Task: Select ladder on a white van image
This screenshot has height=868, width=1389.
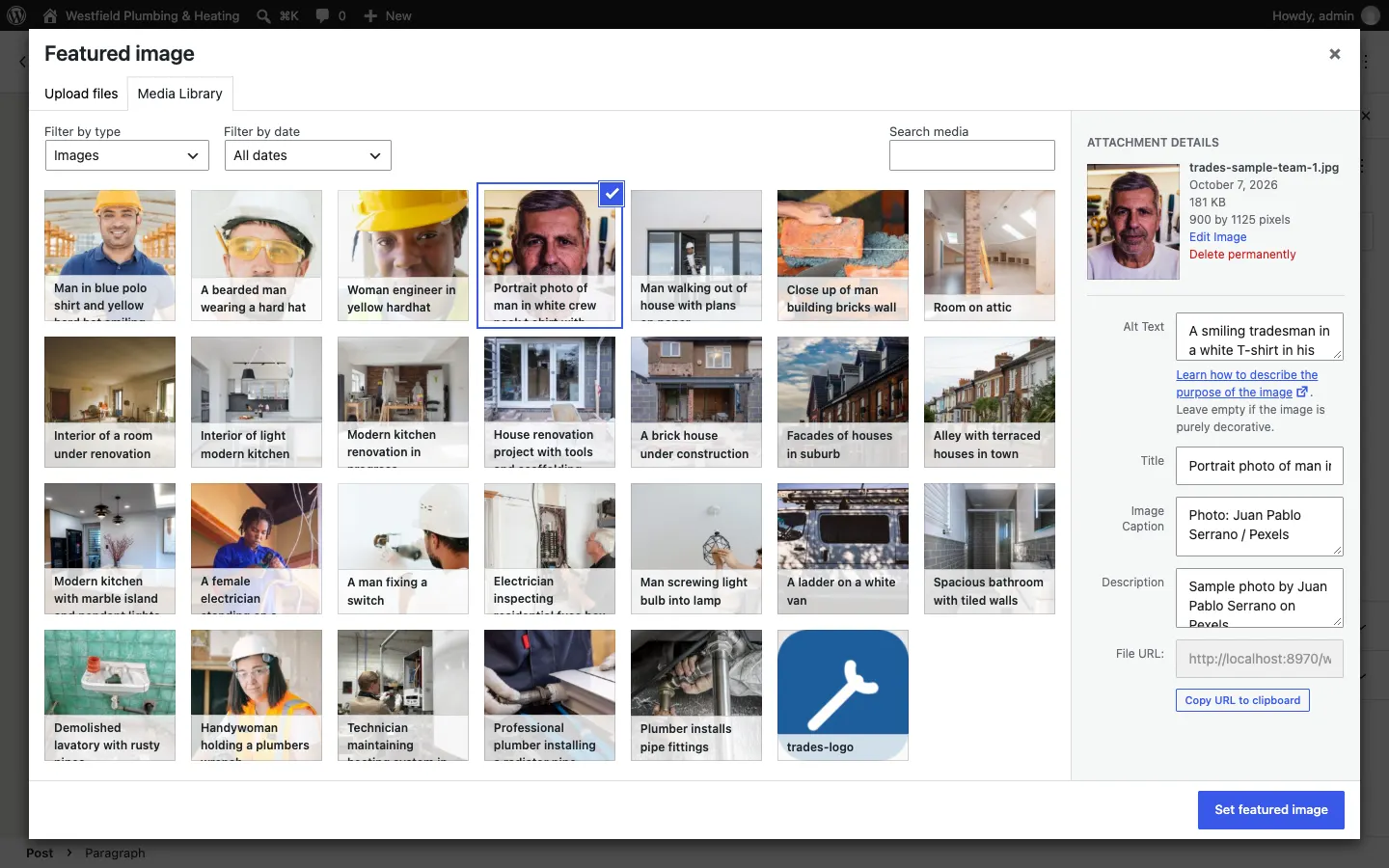Action: [x=843, y=549]
